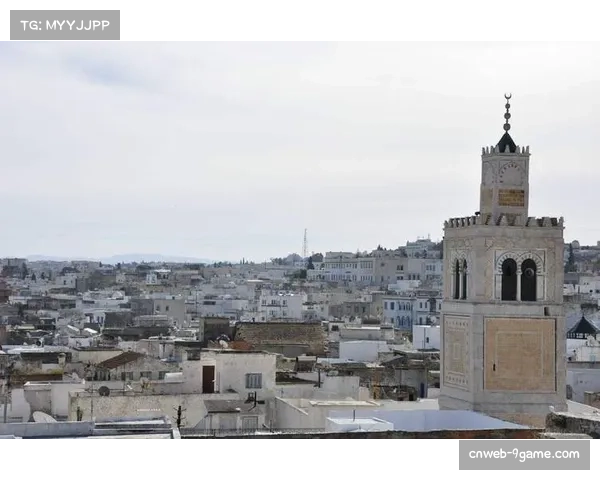The image size is (600, 480).
Task: Click the window beside the brown door
Action: point(253,380)
